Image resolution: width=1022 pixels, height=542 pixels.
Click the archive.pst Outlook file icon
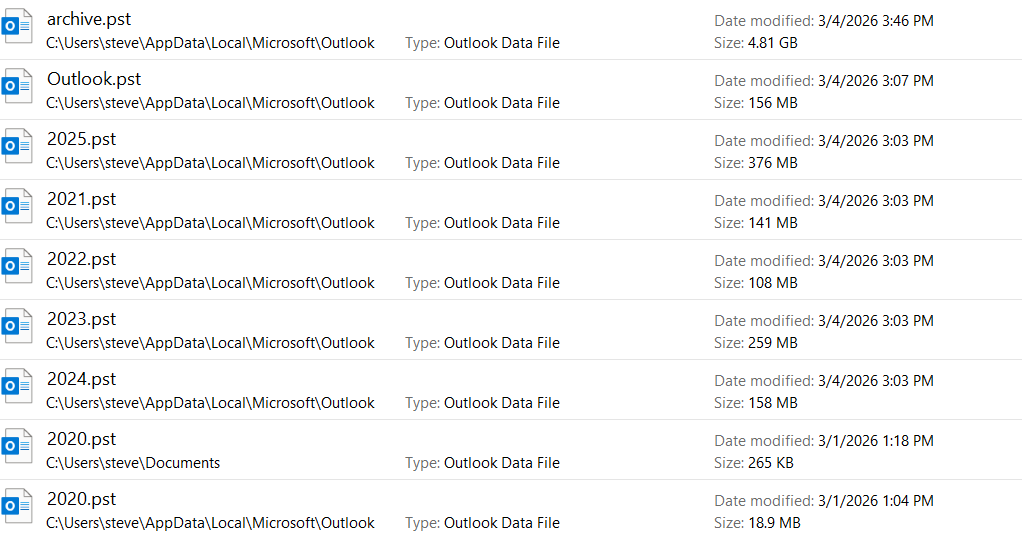tap(17, 26)
